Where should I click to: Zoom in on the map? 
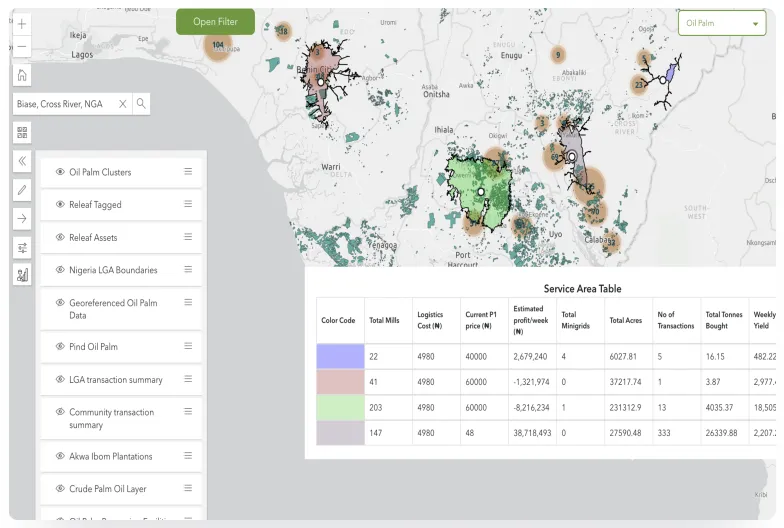(22, 24)
